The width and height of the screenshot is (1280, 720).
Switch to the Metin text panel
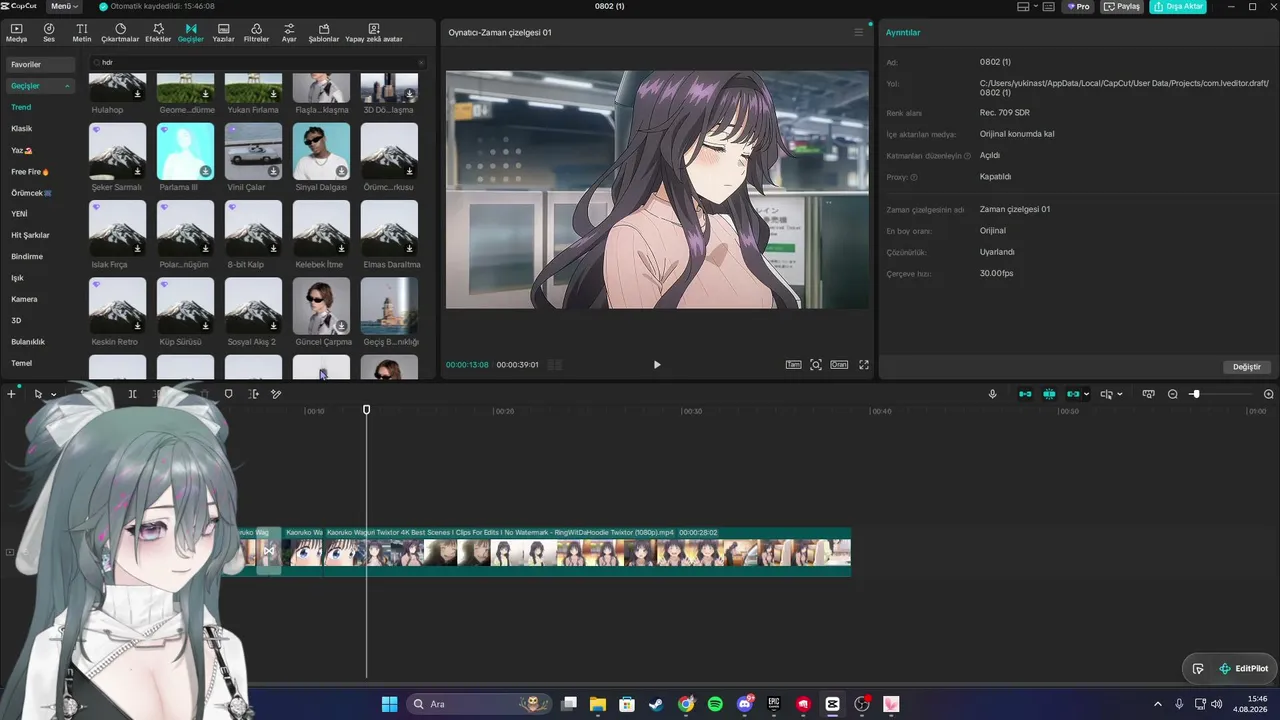click(x=81, y=33)
